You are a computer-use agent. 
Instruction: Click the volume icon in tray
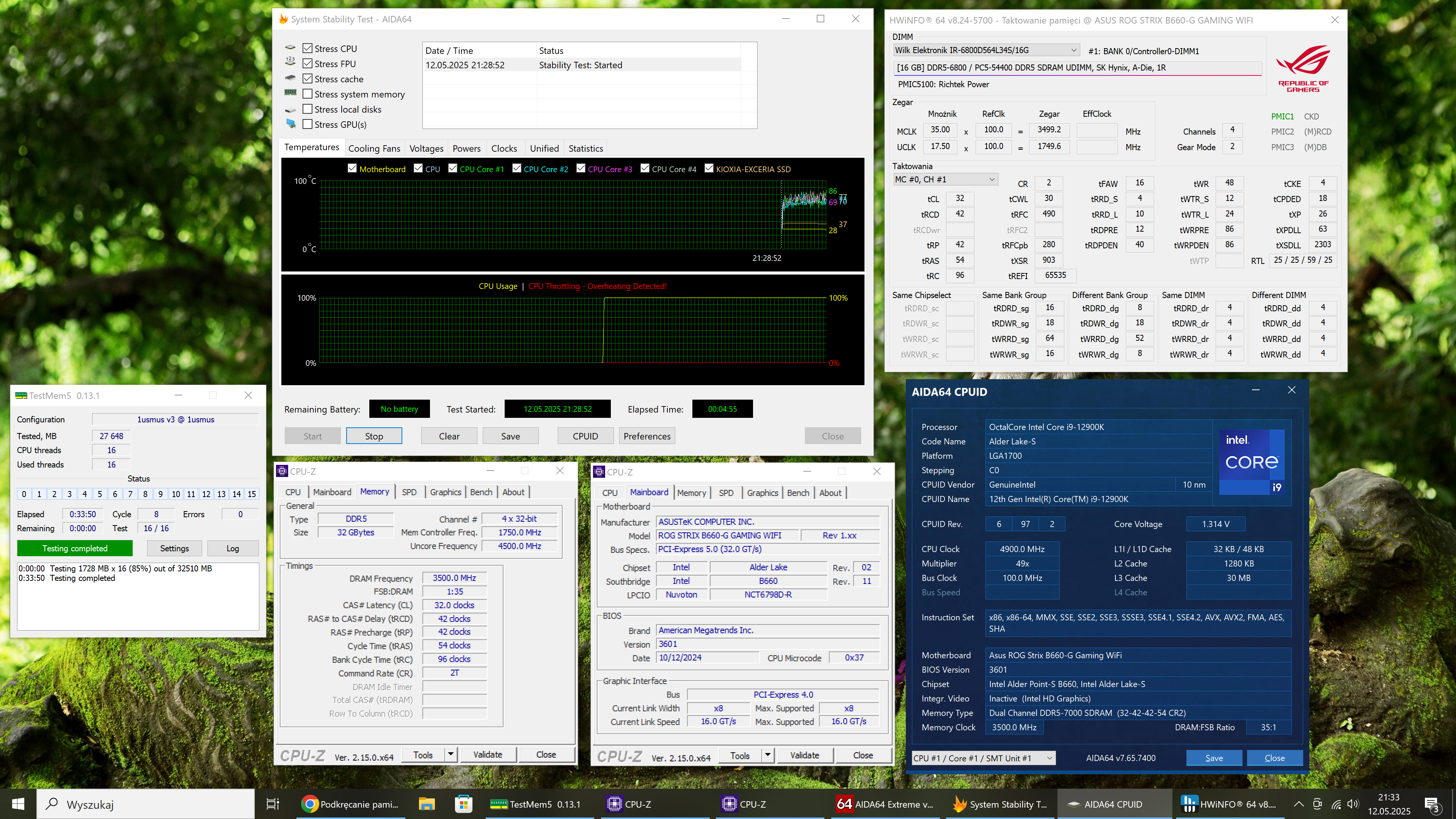click(1352, 804)
